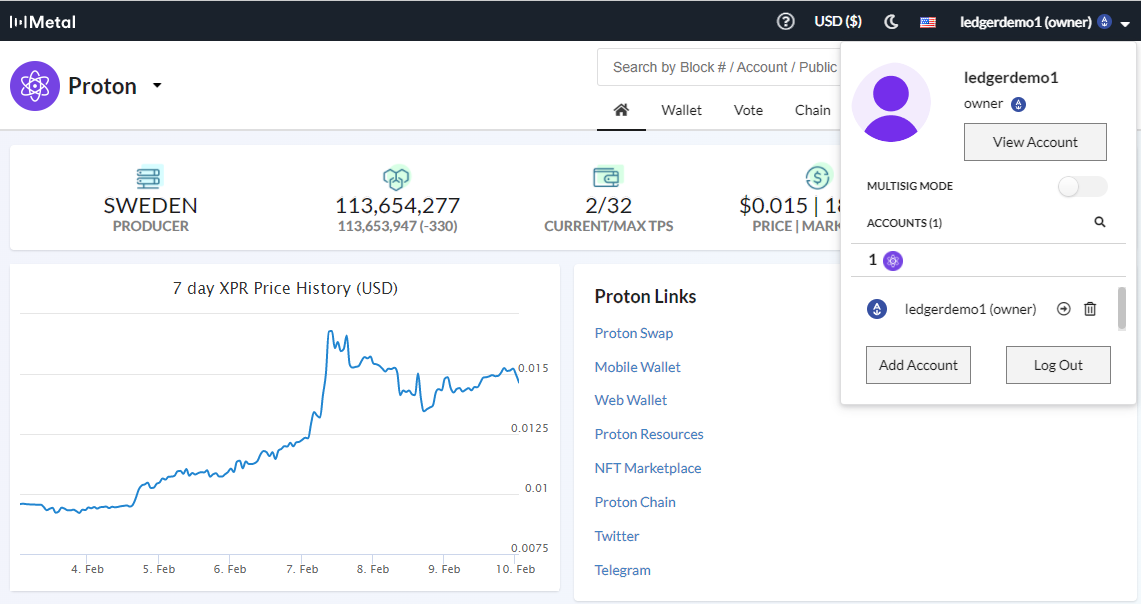Enable Multisig Mode toggle

1080,186
